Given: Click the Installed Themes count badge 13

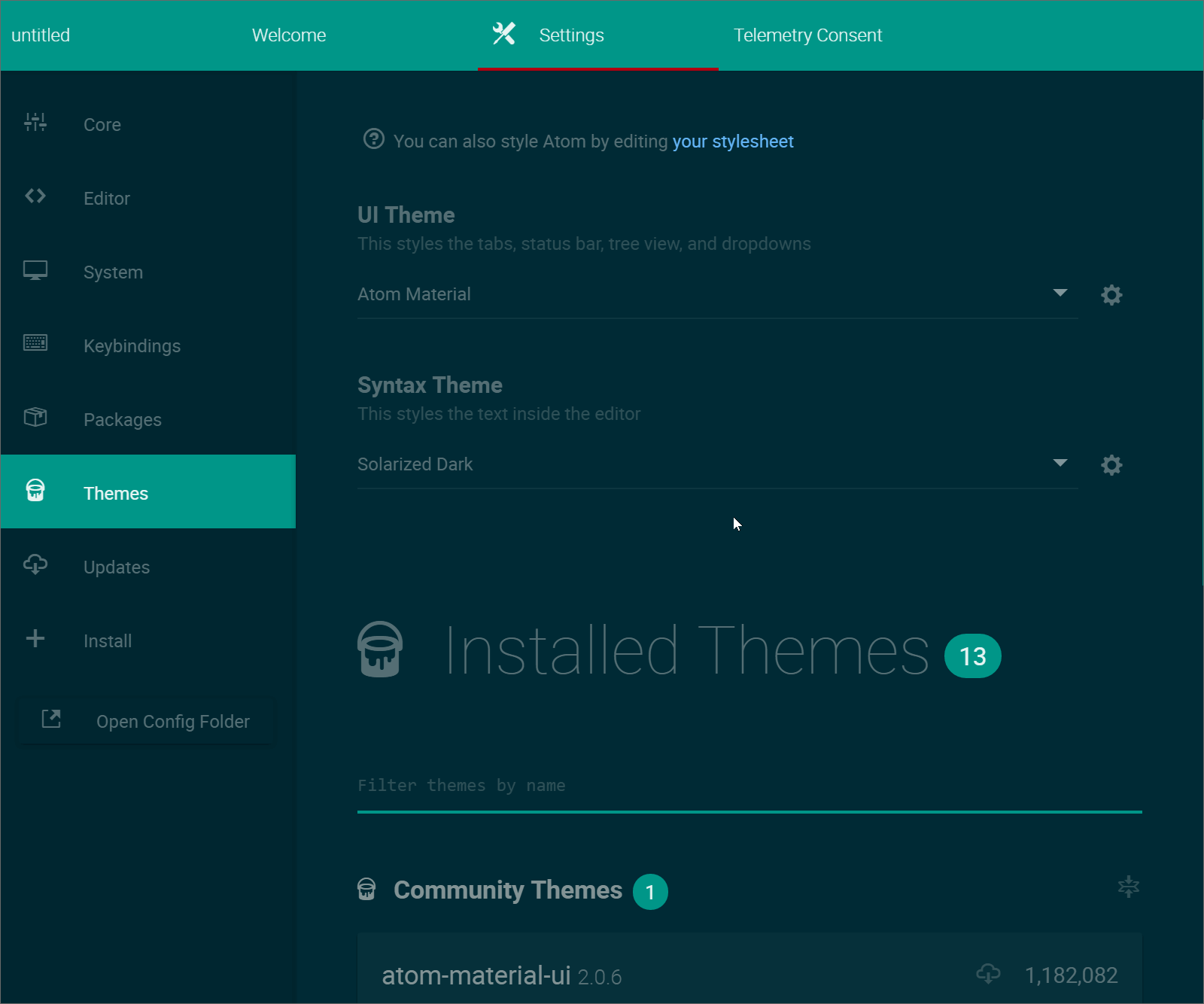Looking at the screenshot, I should coord(973,656).
